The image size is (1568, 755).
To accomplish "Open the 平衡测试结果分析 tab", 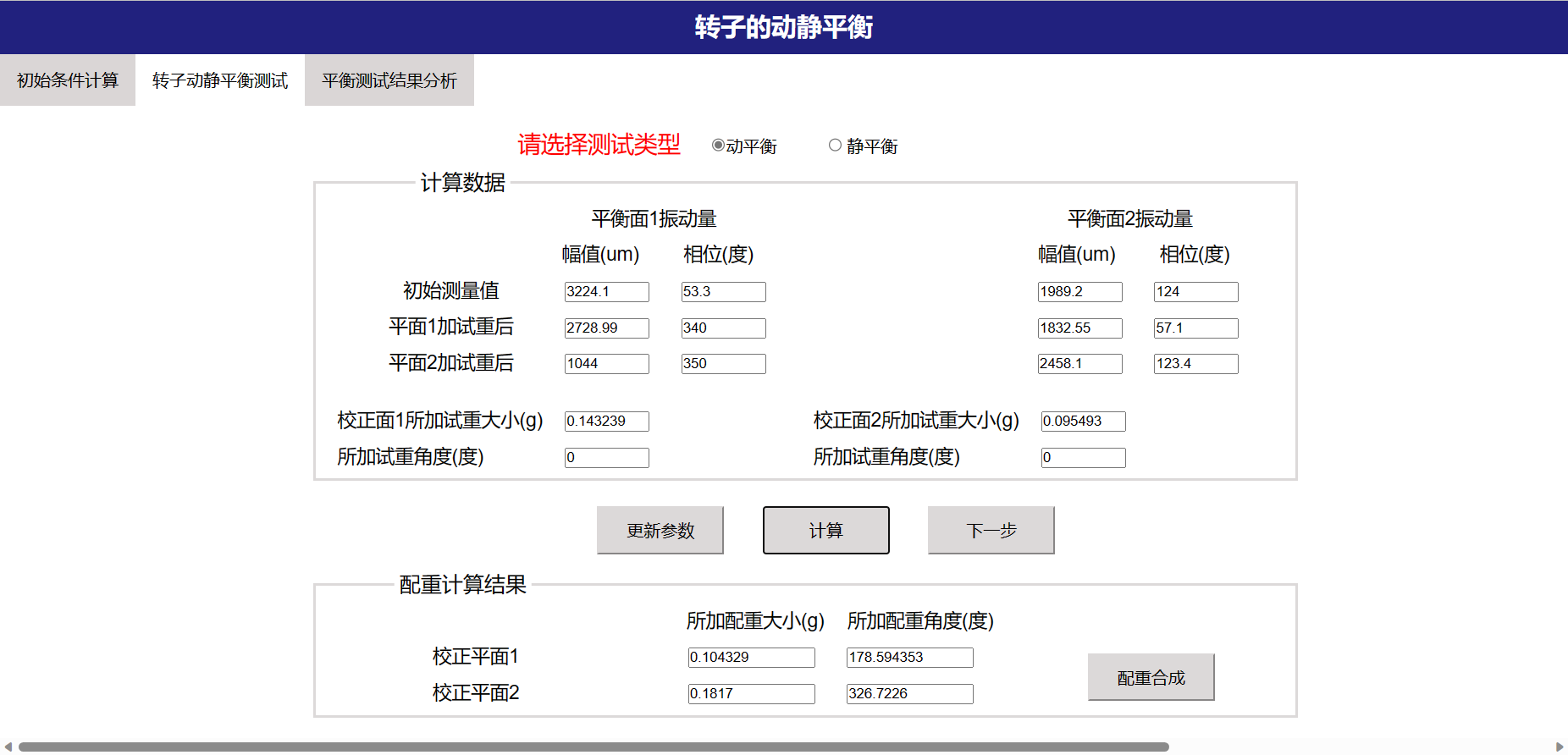I will click(389, 80).
